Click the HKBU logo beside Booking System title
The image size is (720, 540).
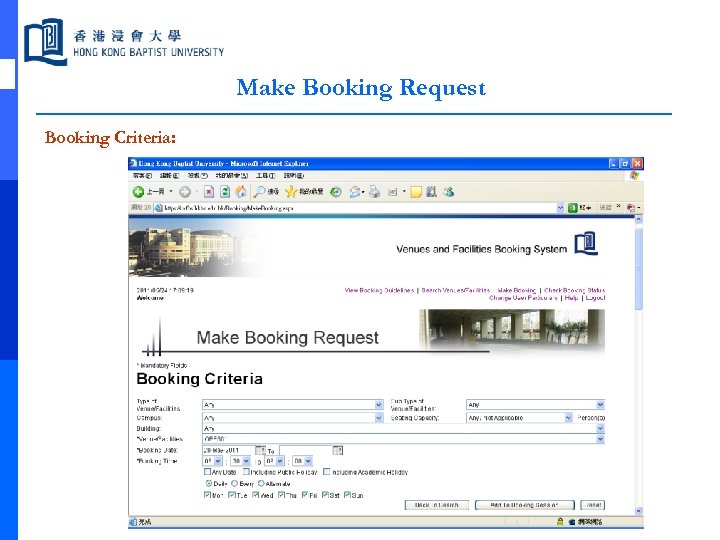pyautogui.click(x=586, y=243)
